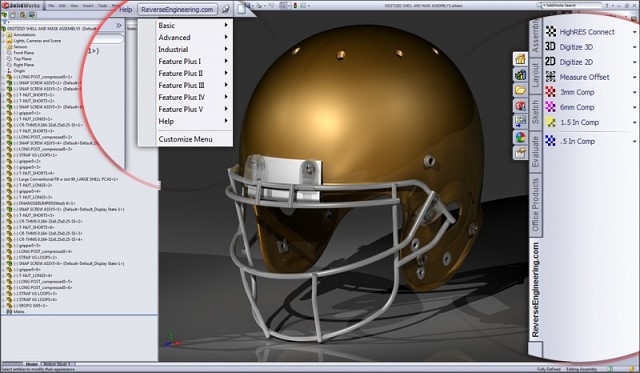This screenshot has width=640, height=373.
Task: Open the View Palette task pane icon
Action: [520, 121]
